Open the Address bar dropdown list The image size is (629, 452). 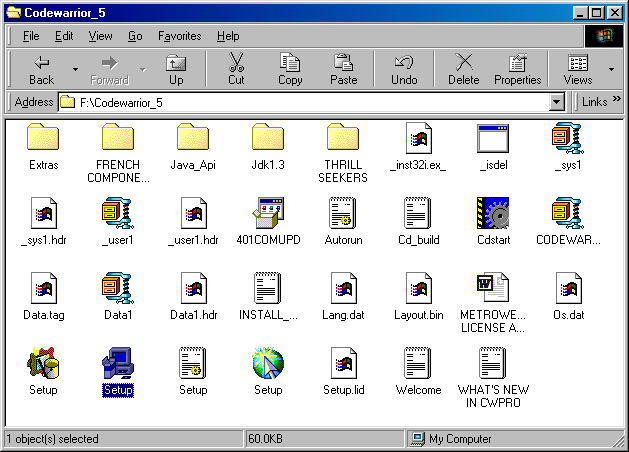pyautogui.click(x=556, y=102)
